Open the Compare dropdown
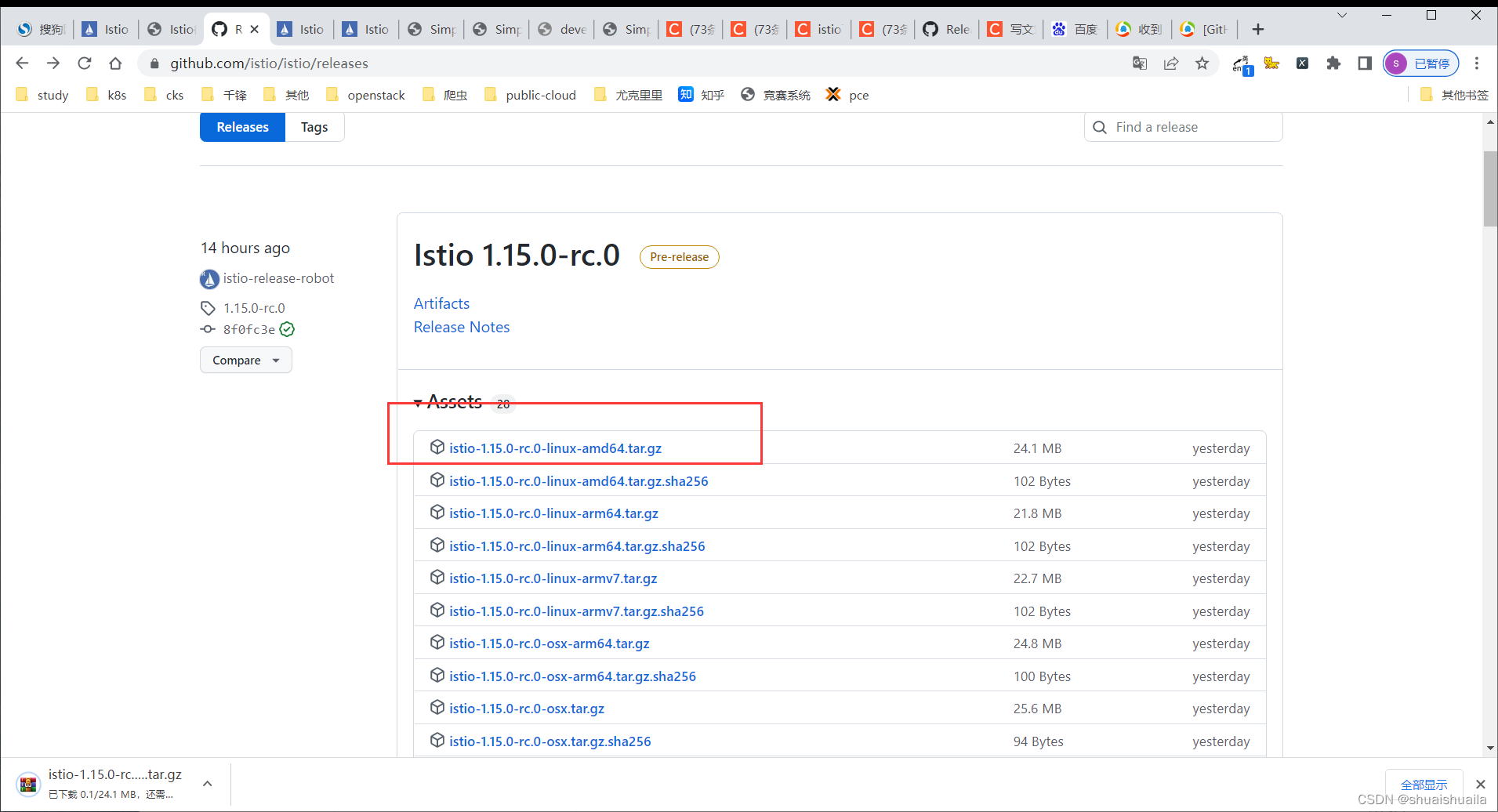This screenshot has height=812, width=1498. [x=246, y=360]
